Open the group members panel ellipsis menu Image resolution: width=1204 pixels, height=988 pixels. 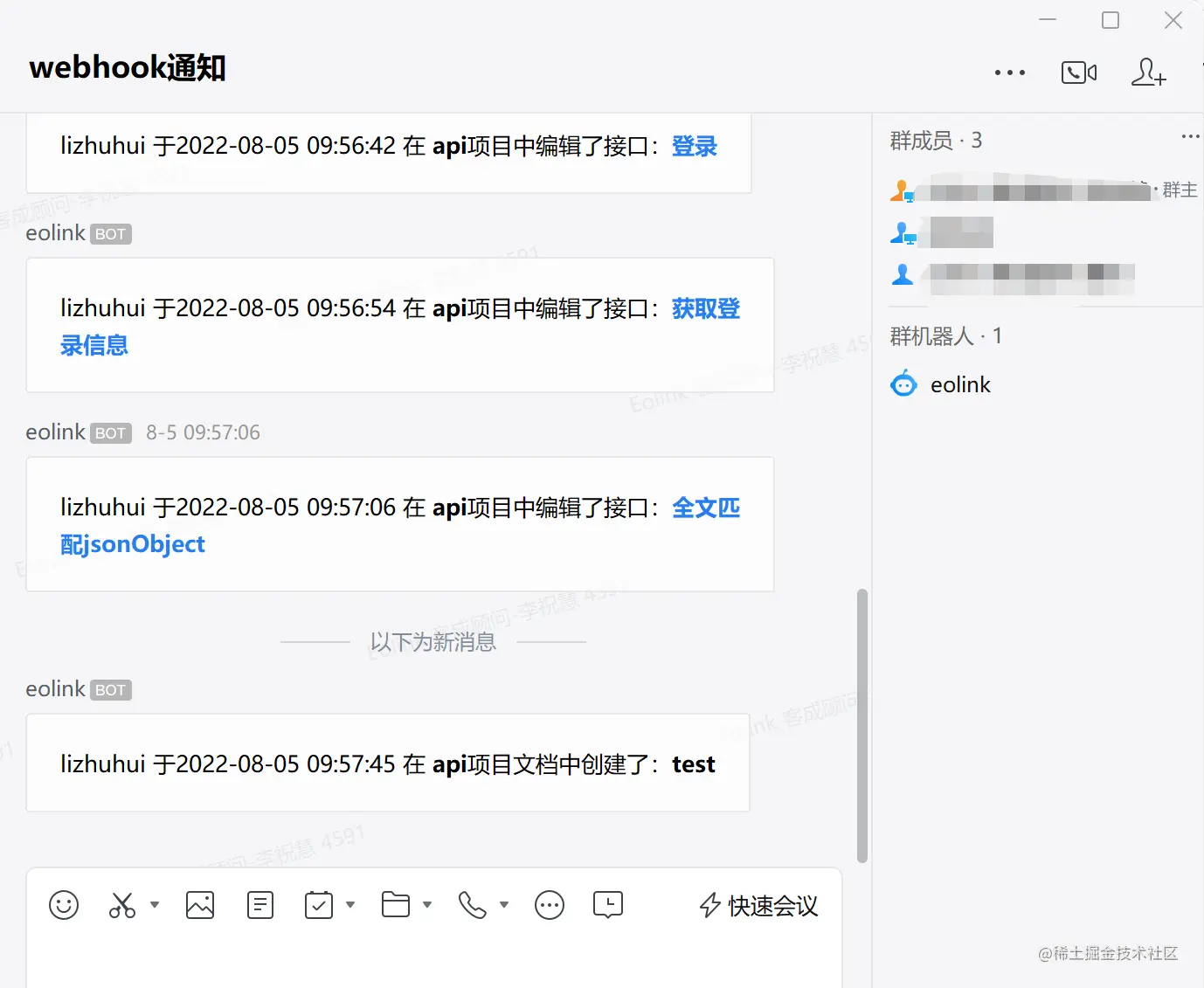pyautogui.click(x=1190, y=135)
